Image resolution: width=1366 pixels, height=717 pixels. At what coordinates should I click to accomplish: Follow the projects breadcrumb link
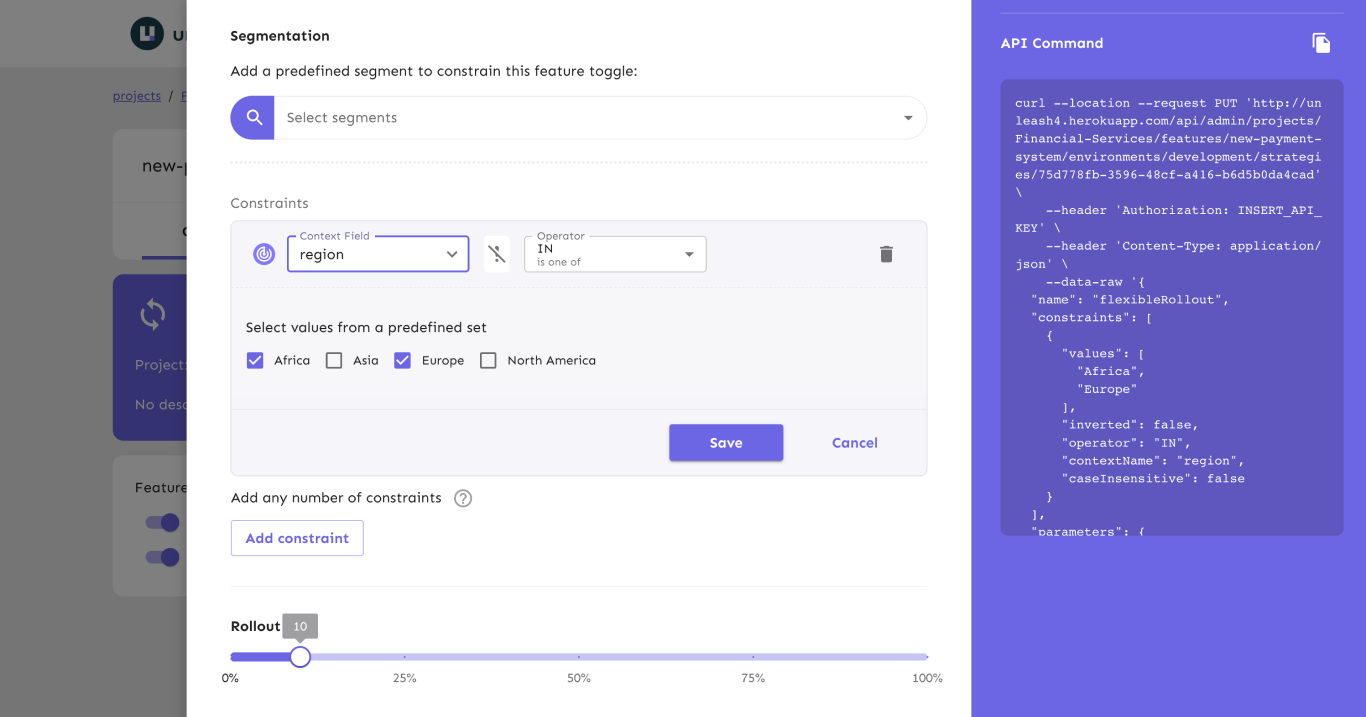136,95
